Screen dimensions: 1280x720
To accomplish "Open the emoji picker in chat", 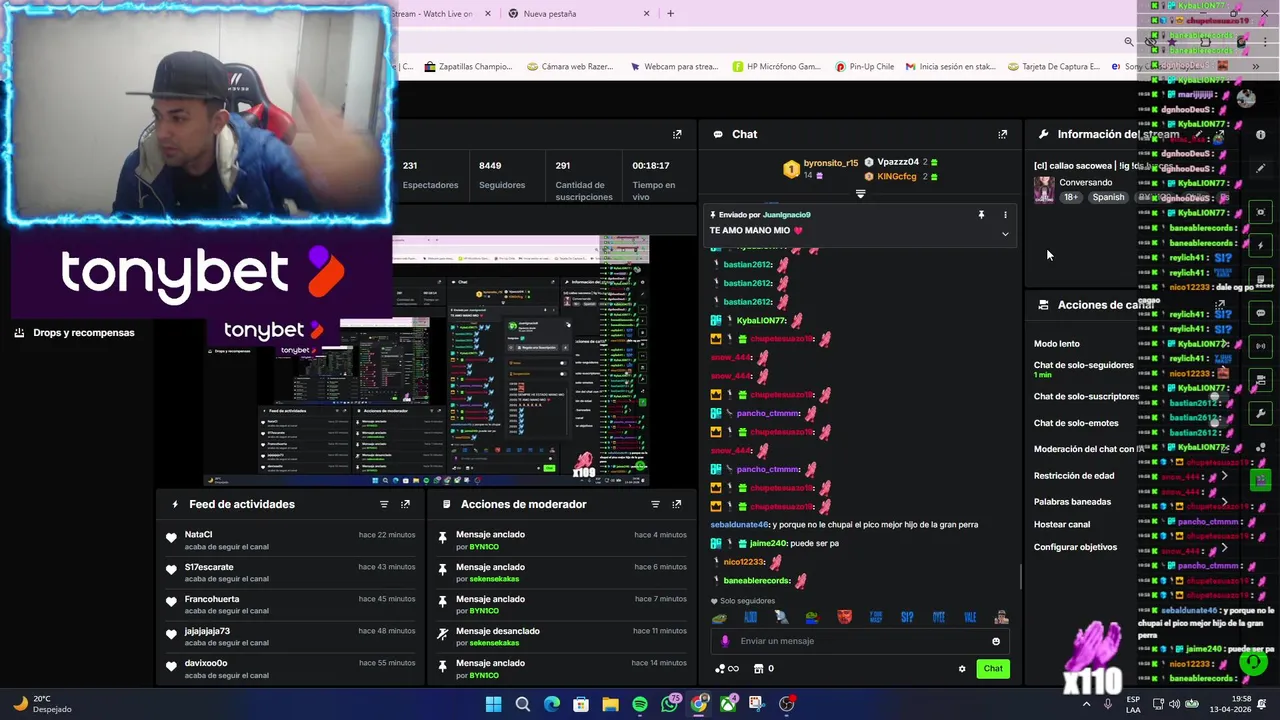I will (x=996, y=641).
